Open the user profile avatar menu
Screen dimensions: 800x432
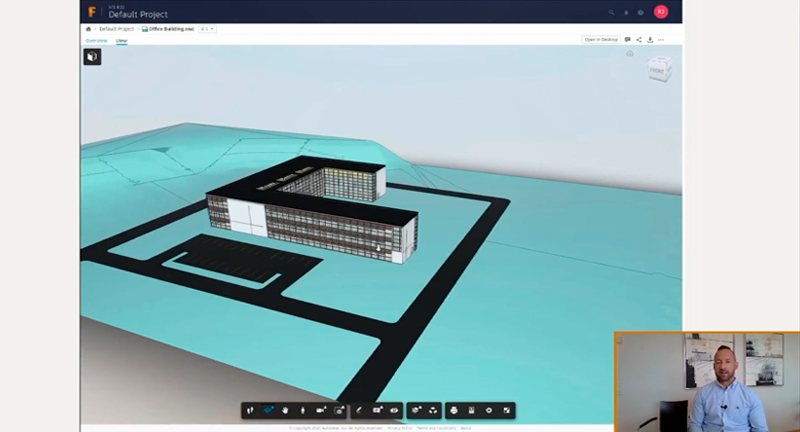point(660,12)
